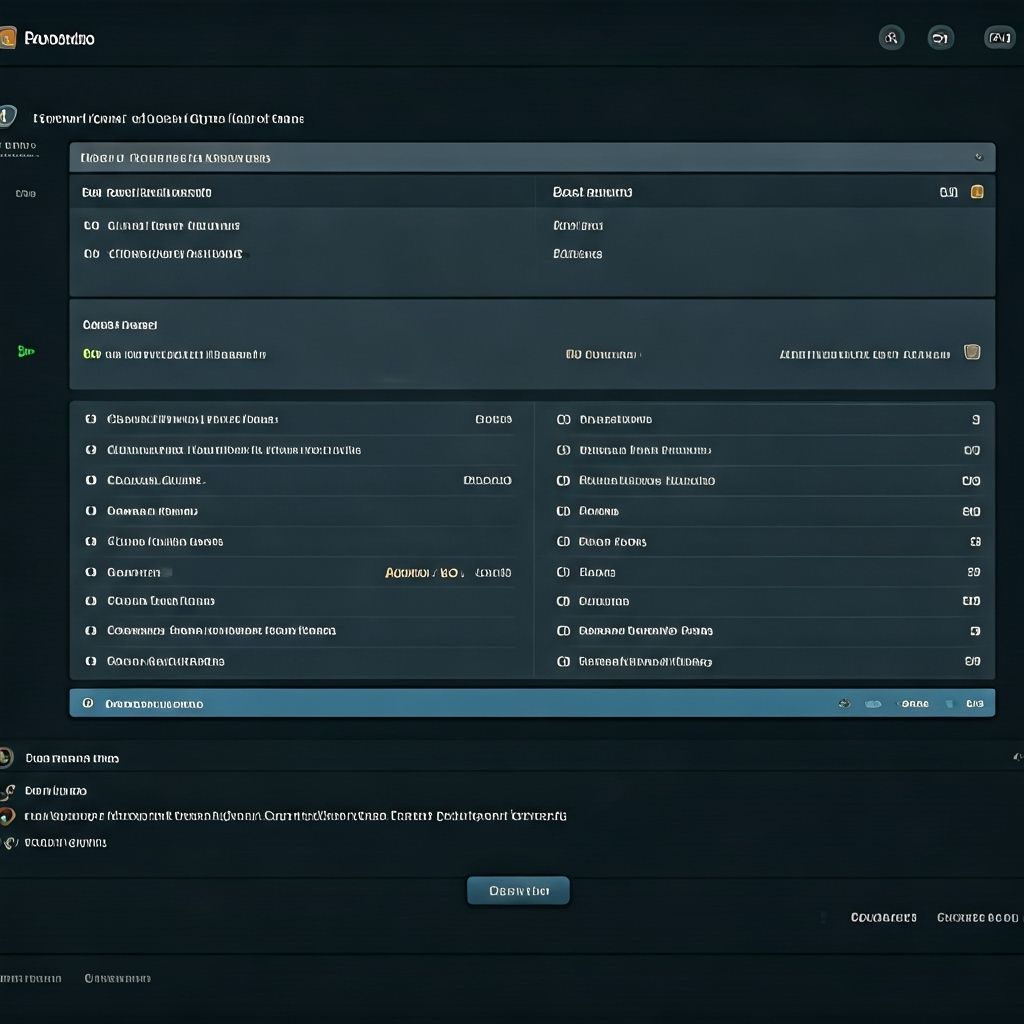Click the middle round icon in the top-right header
Image resolution: width=1024 pixels, height=1024 pixels.
coord(940,38)
